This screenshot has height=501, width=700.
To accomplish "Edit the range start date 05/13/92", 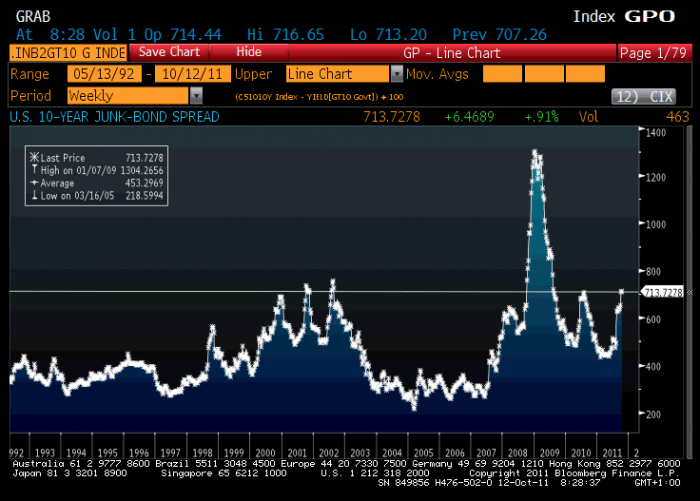I will (x=104, y=74).
